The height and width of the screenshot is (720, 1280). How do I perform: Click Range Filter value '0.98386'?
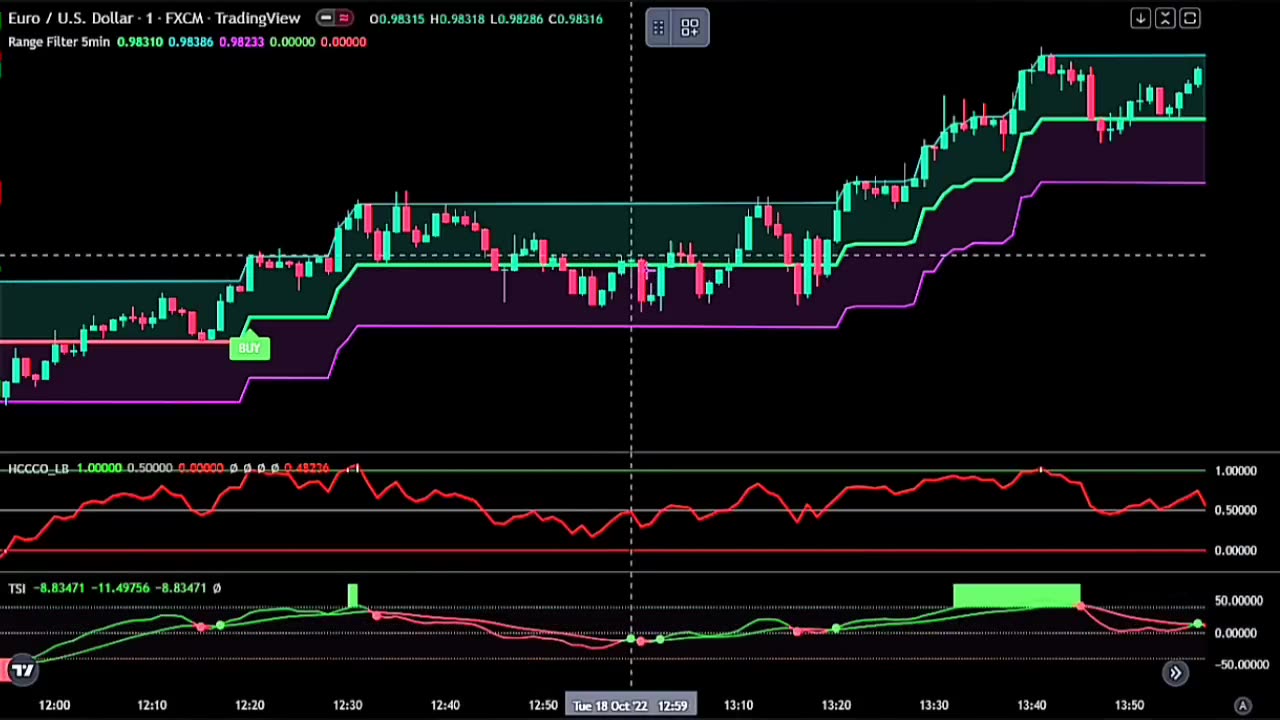pyautogui.click(x=190, y=42)
